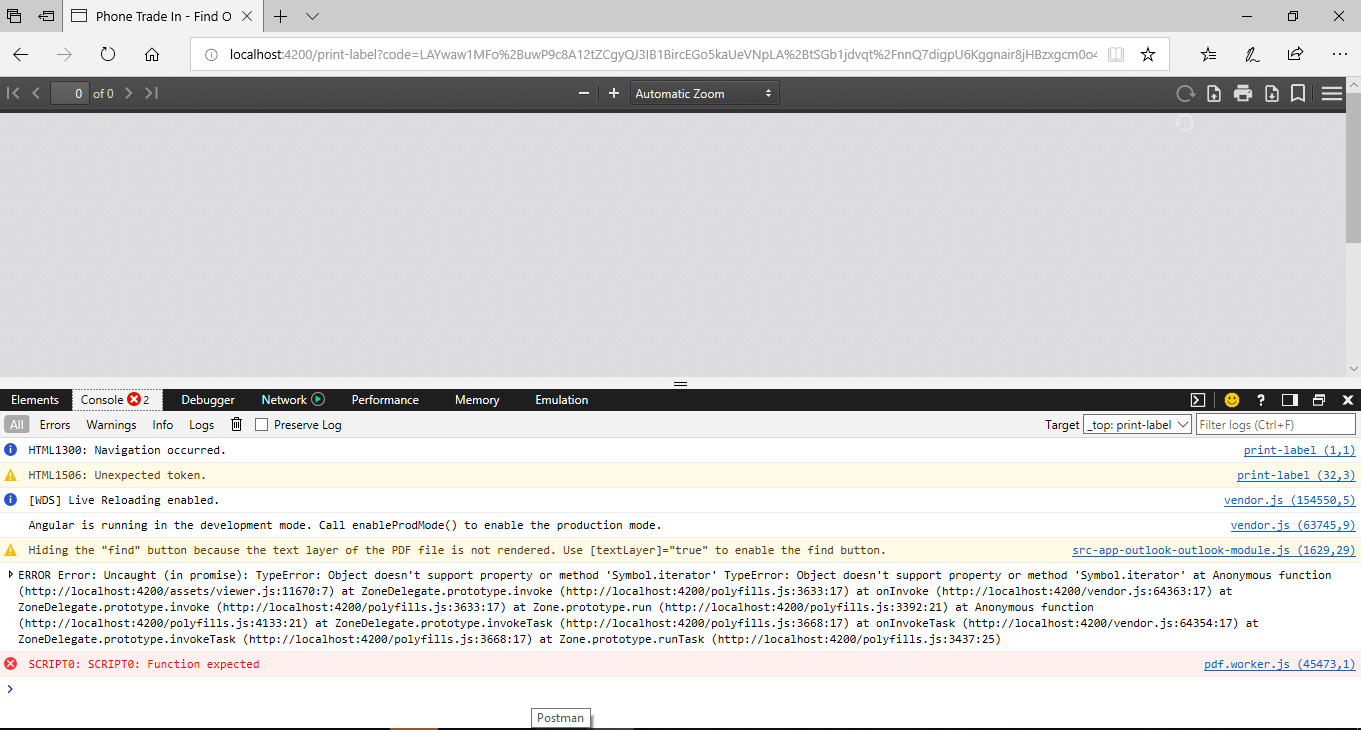Click the page number input field
The image size is (1361, 730).
[69, 93]
